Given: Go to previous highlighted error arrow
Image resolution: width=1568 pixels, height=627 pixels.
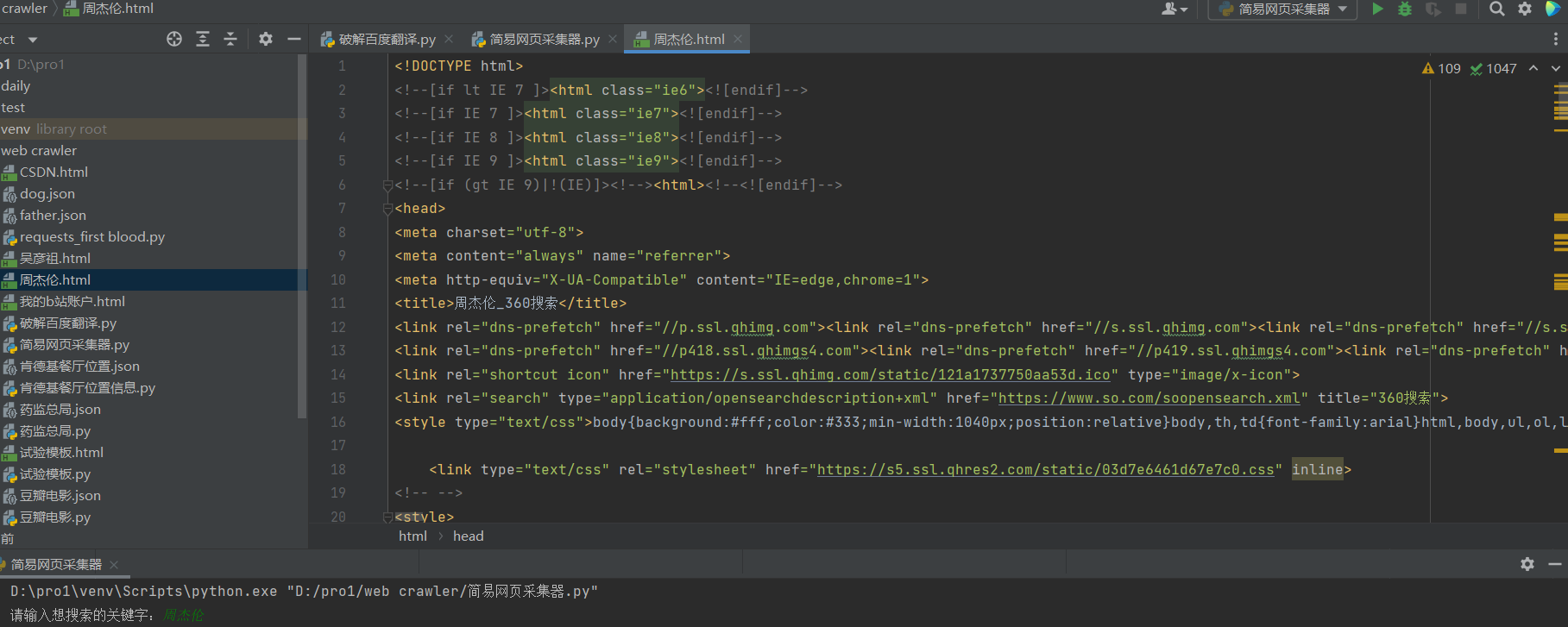Looking at the screenshot, I should [x=1533, y=68].
